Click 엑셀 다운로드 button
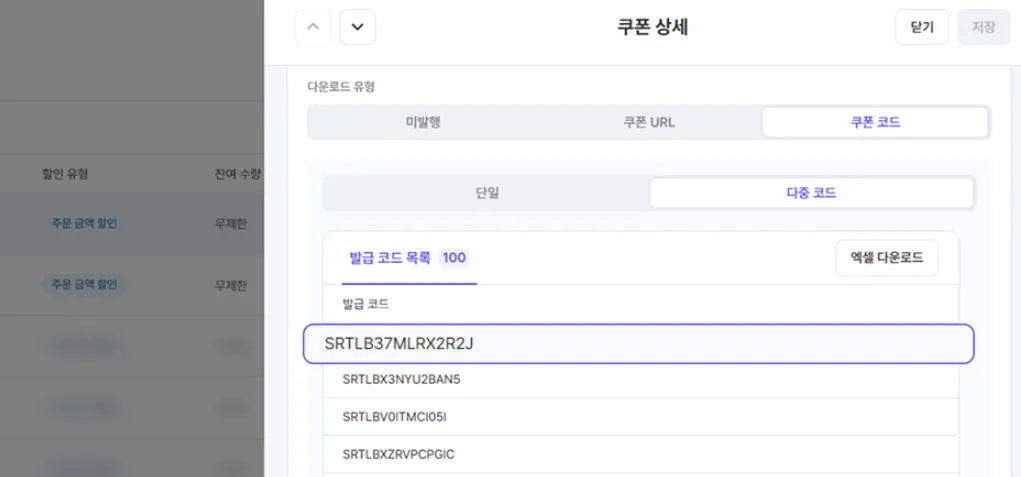The height and width of the screenshot is (477, 1021). click(x=886, y=258)
